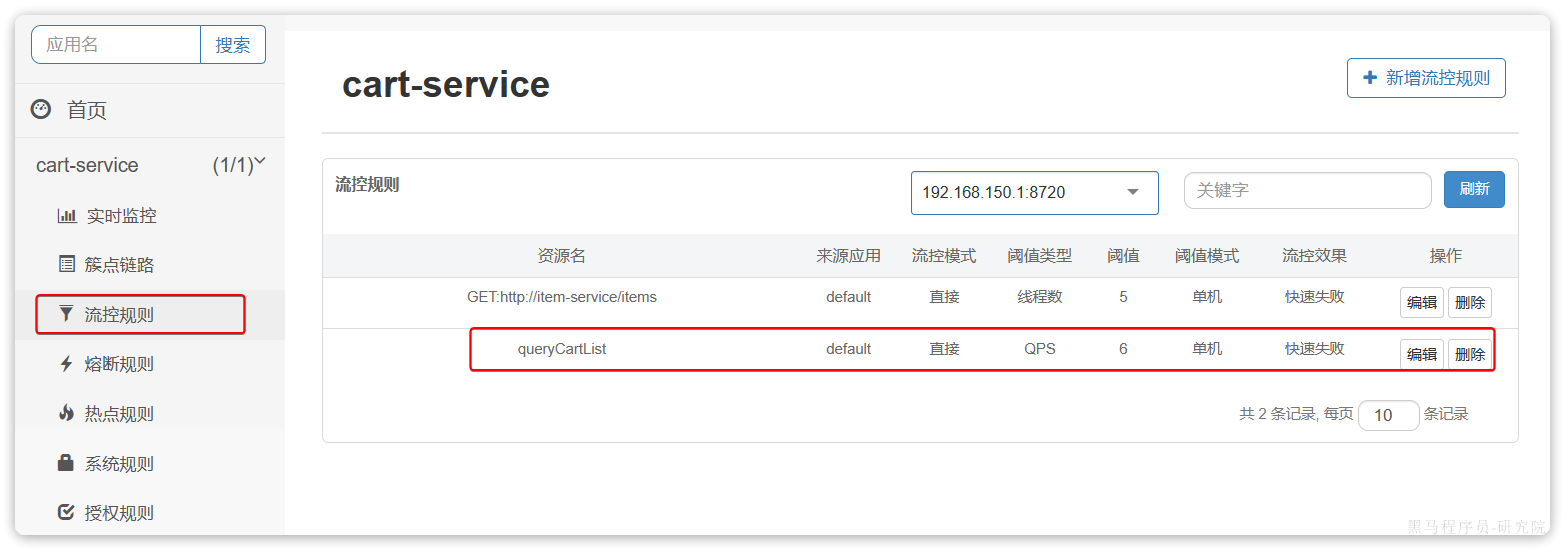Viewport: 1565px width, 552px height.
Task: Click the bar chart icon for 实时监控
Action: 67,215
